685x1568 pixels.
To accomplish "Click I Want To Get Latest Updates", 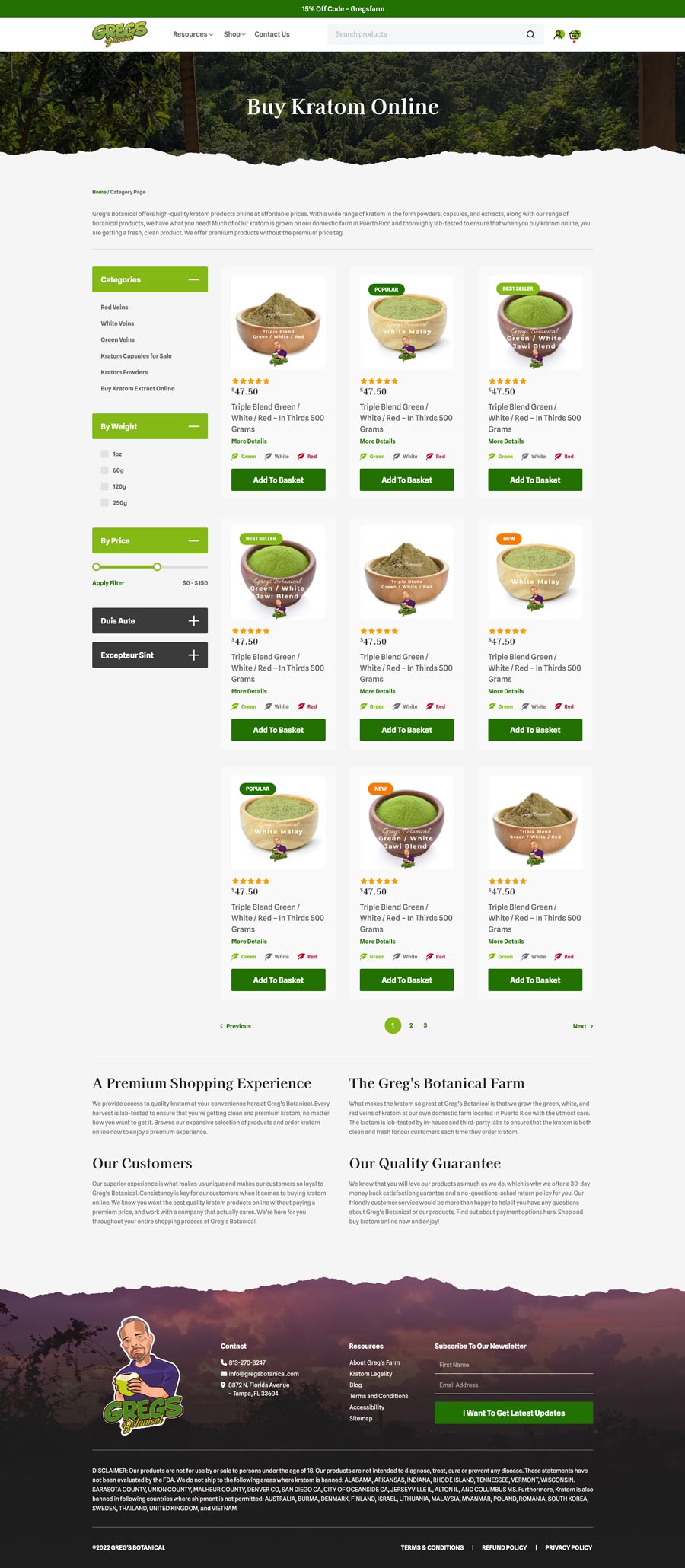I will pyautogui.click(x=514, y=1413).
